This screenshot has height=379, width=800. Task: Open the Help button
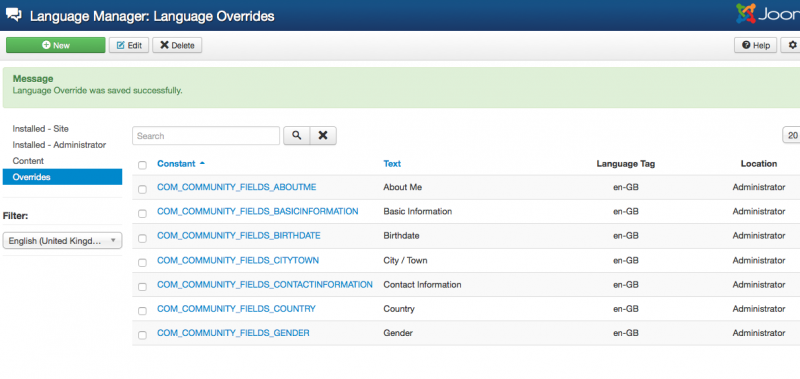click(x=756, y=45)
